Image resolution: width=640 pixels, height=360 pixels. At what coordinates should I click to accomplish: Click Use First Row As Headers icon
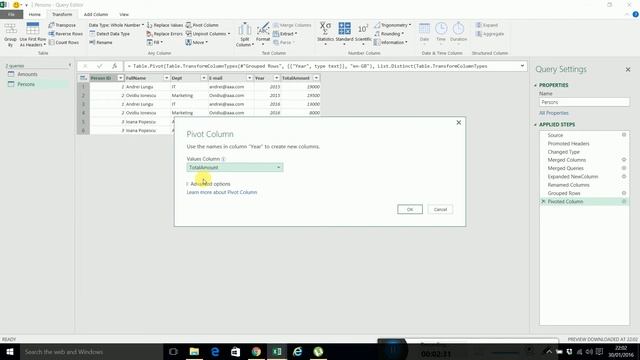click(33, 35)
